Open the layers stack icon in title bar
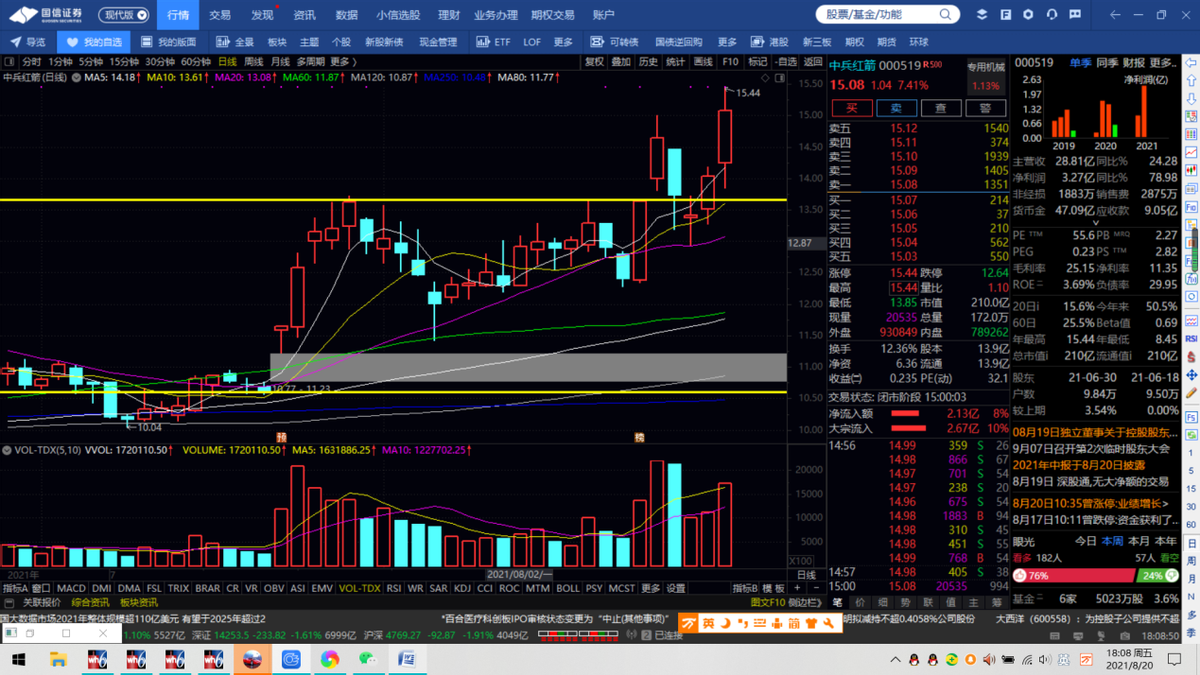Viewport: 1200px width, 675px height. 981,15
